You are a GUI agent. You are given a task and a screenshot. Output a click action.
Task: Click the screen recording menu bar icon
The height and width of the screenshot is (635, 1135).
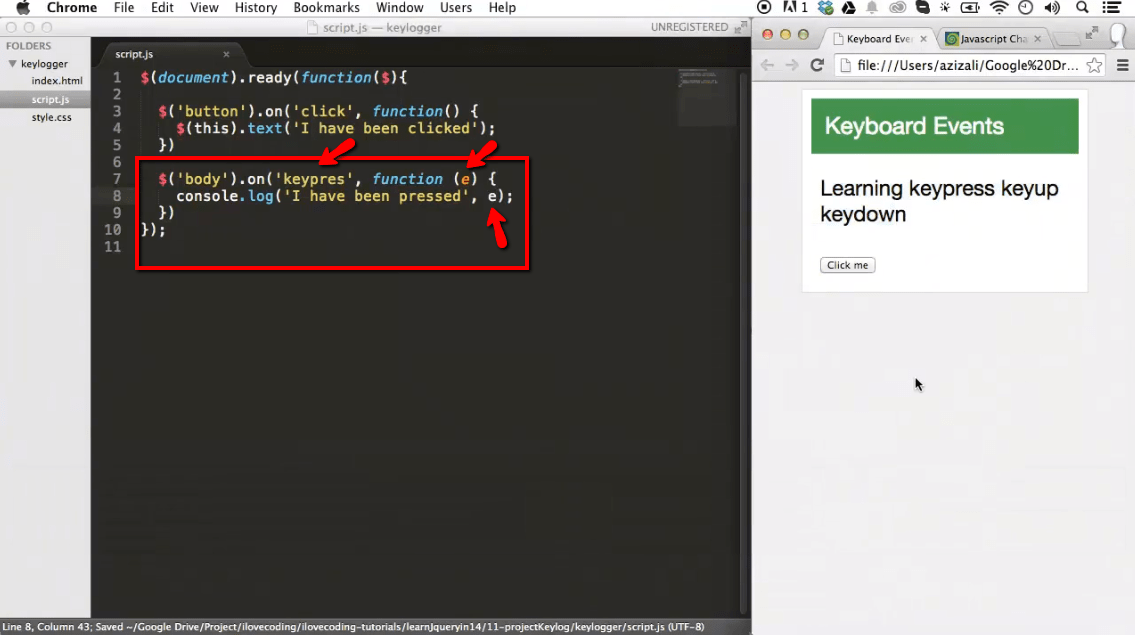(x=764, y=7)
